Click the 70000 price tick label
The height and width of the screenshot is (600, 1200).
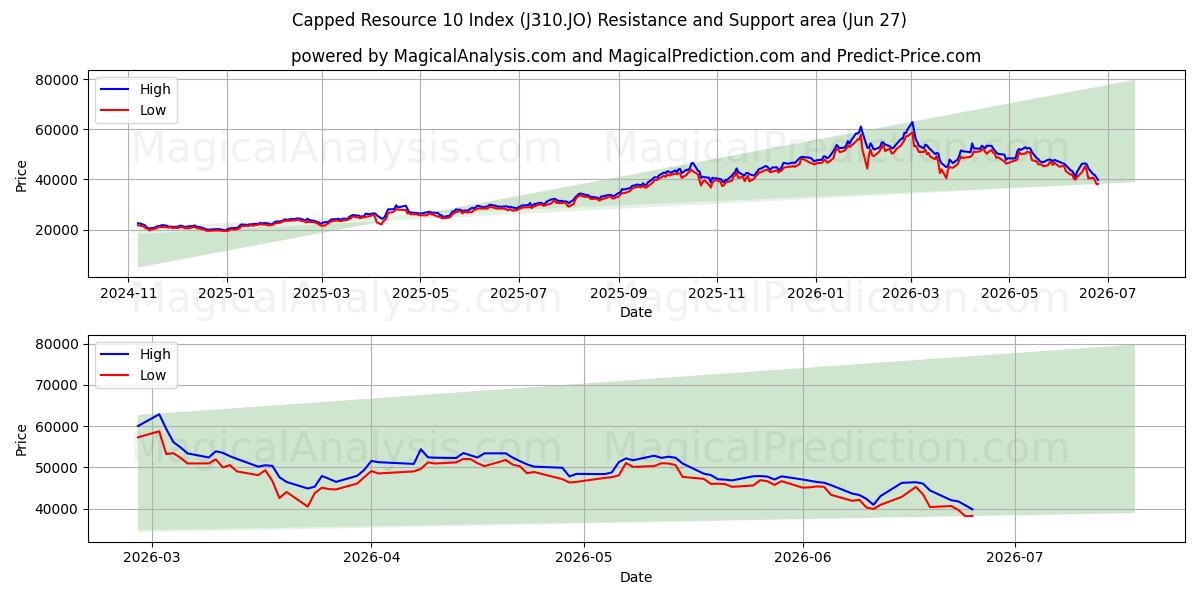tap(59, 386)
